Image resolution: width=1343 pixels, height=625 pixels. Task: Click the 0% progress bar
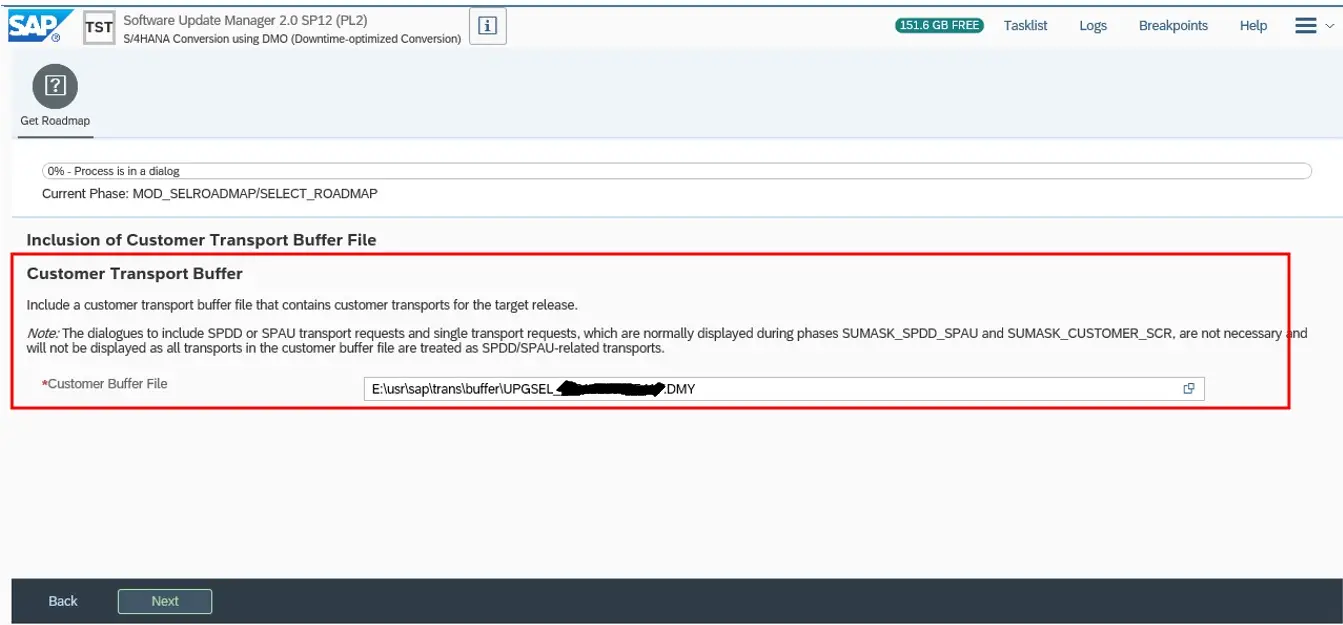click(677, 171)
